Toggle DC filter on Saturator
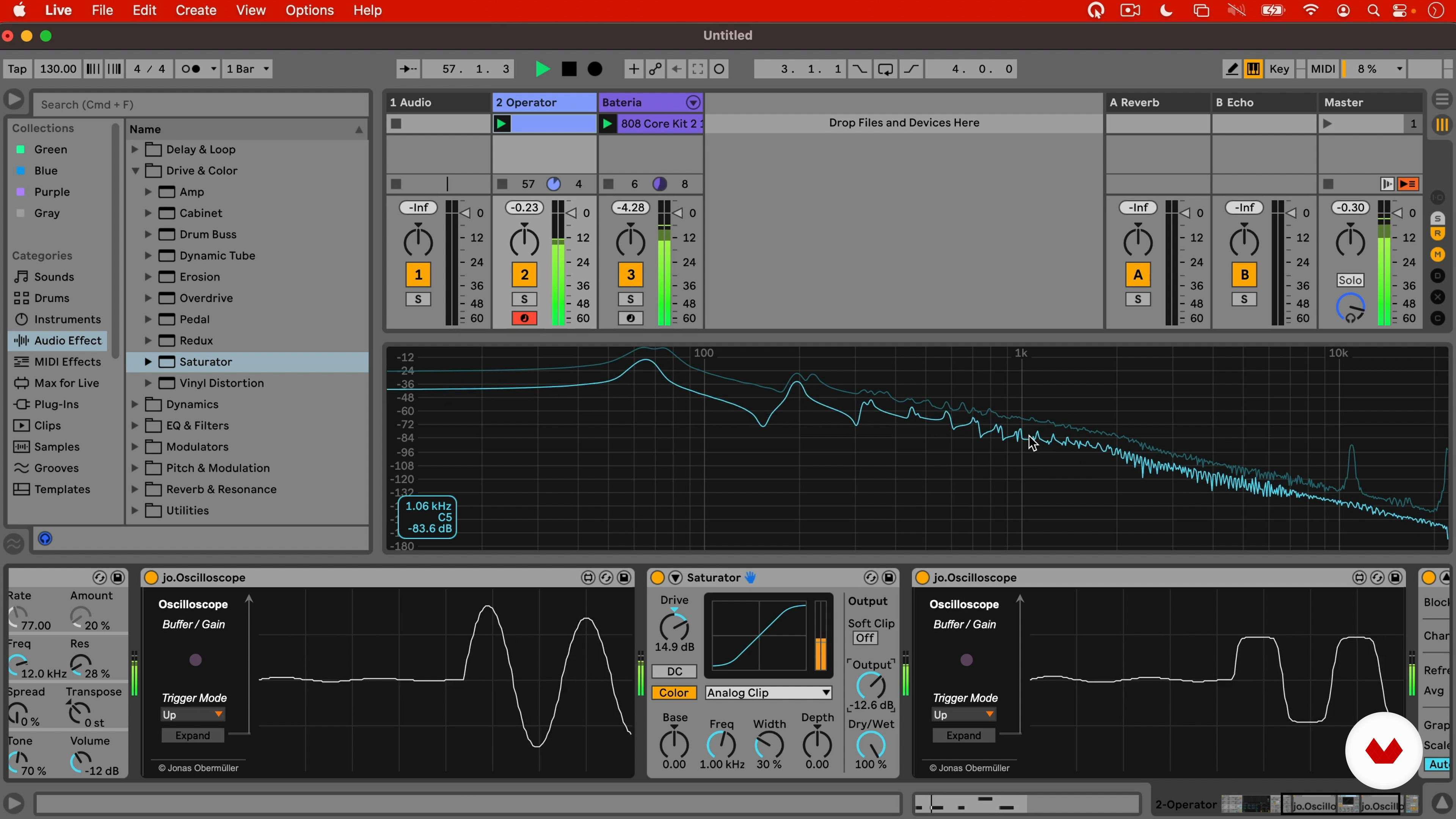Image resolution: width=1456 pixels, height=819 pixels. [674, 672]
